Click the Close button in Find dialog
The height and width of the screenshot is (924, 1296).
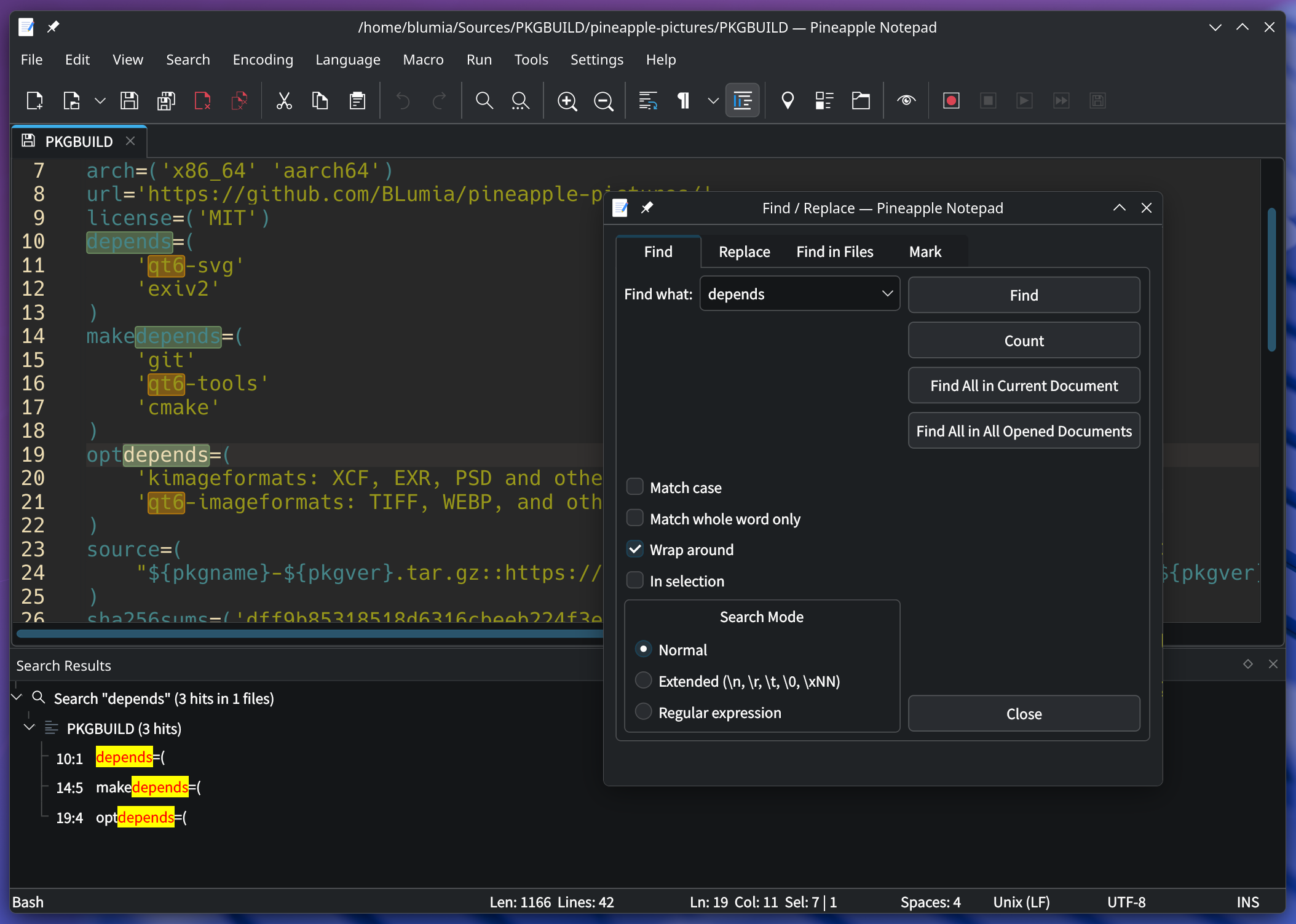[x=1024, y=713]
